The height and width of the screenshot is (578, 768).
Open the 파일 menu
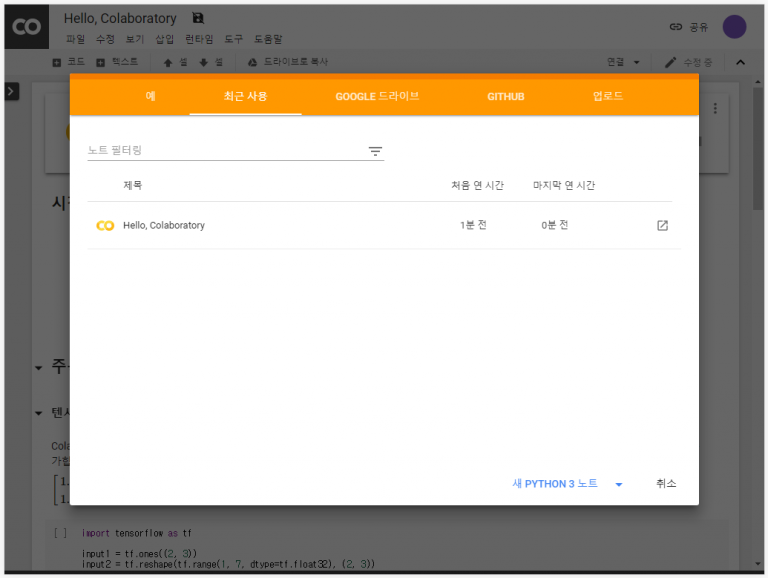[x=75, y=39]
